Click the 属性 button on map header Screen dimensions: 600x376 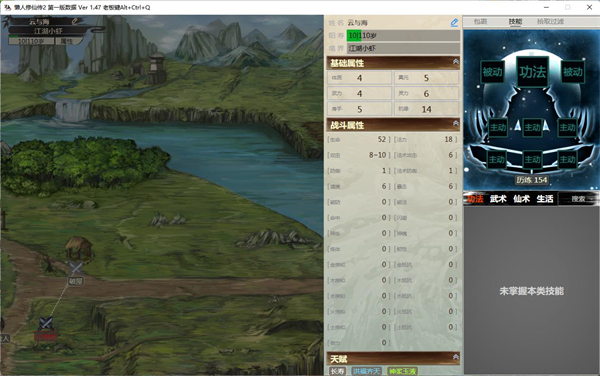click(x=67, y=41)
